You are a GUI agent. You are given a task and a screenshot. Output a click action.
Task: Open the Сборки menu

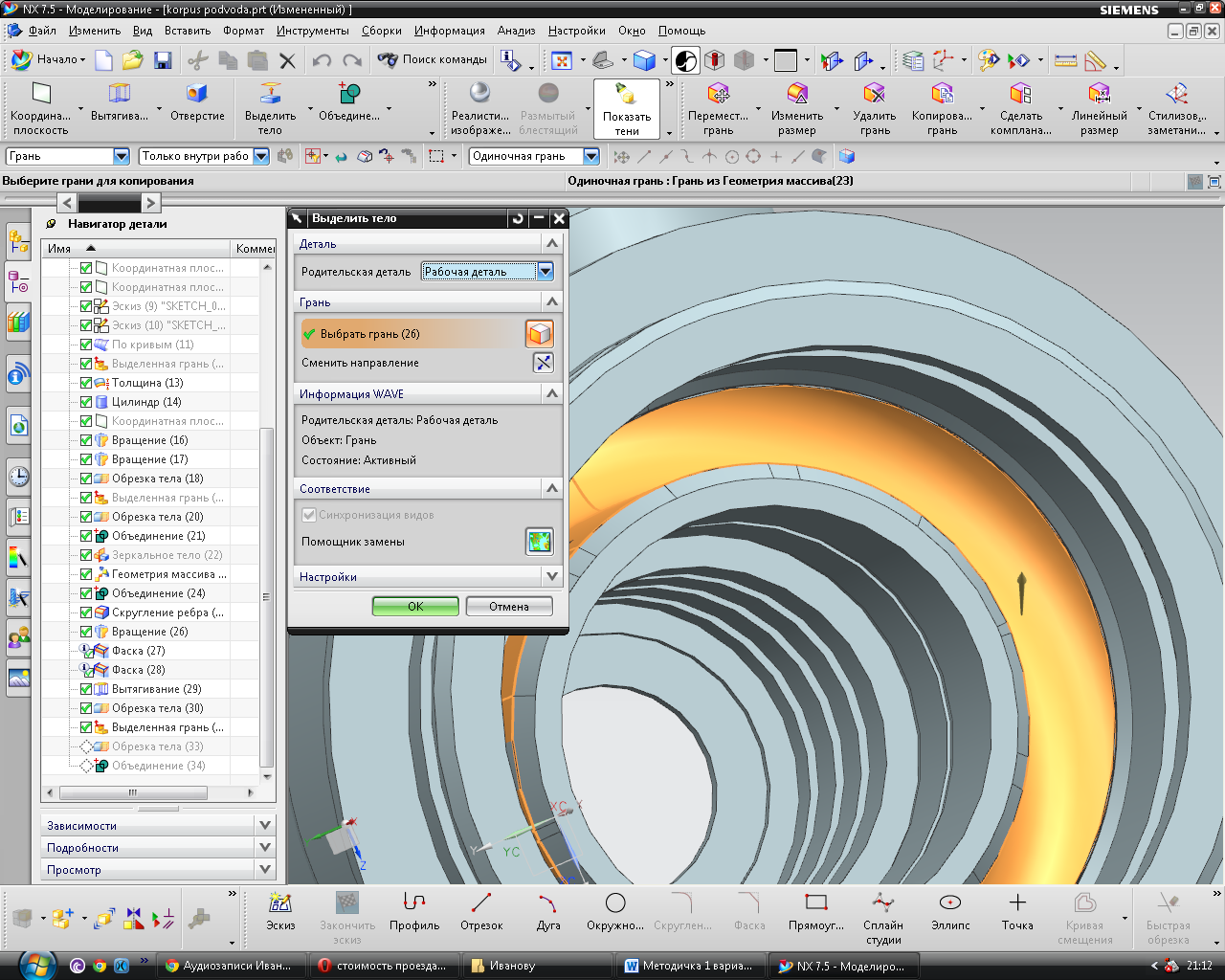[x=381, y=31]
